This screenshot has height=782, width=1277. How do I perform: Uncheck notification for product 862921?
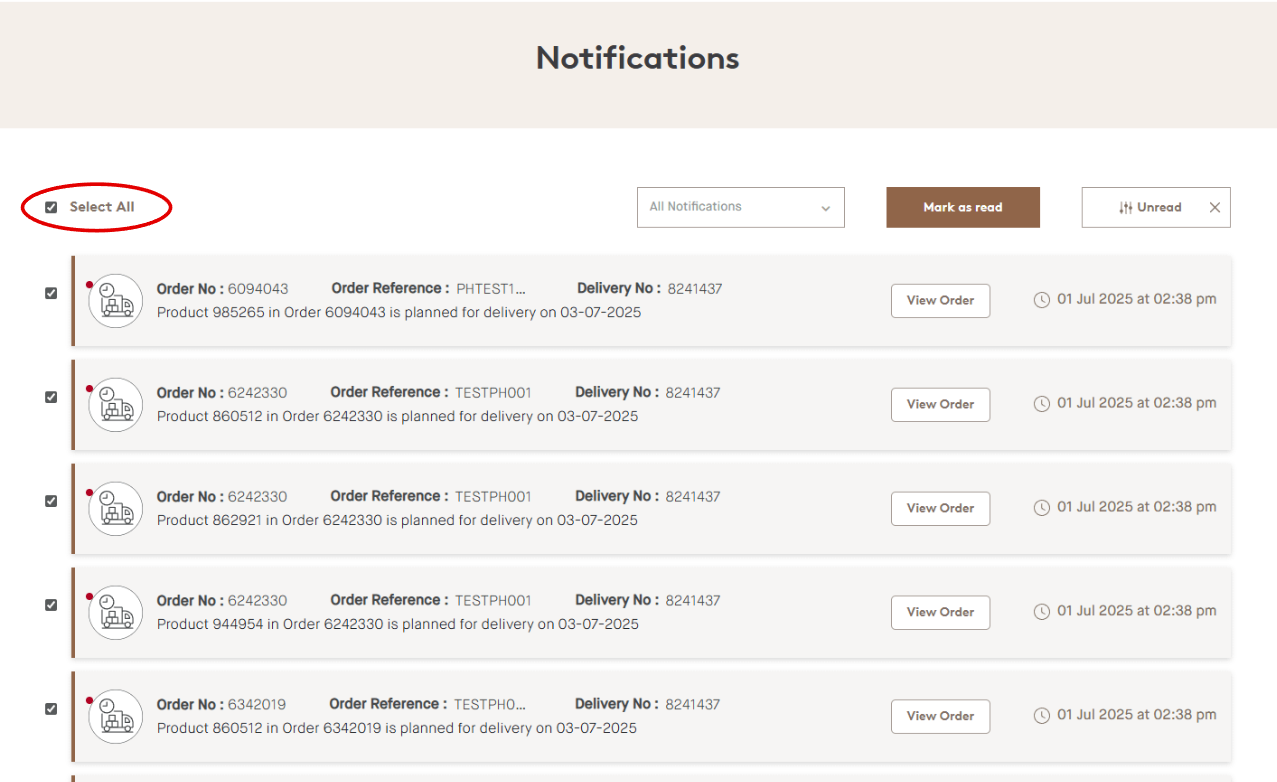click(x=51, y=501)
